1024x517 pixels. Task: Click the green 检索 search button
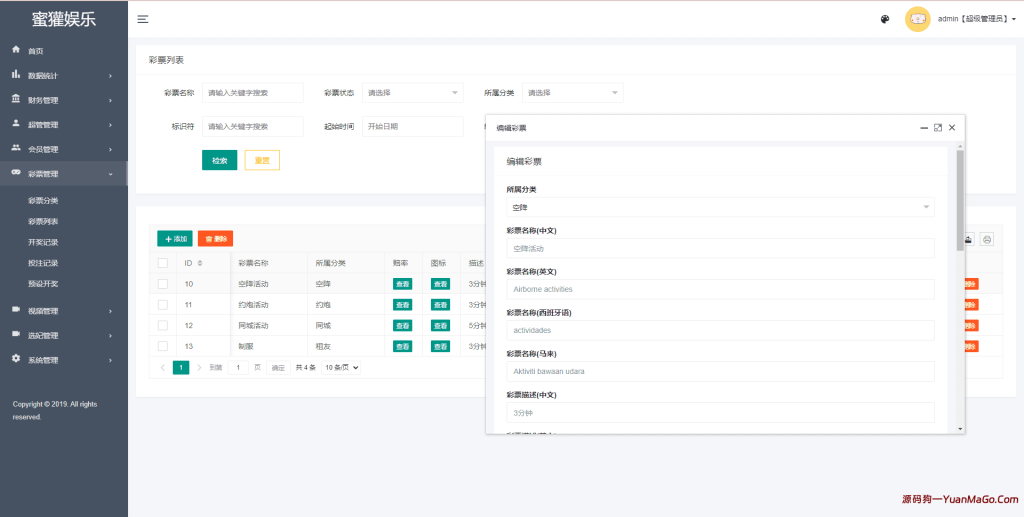point(219,160)
